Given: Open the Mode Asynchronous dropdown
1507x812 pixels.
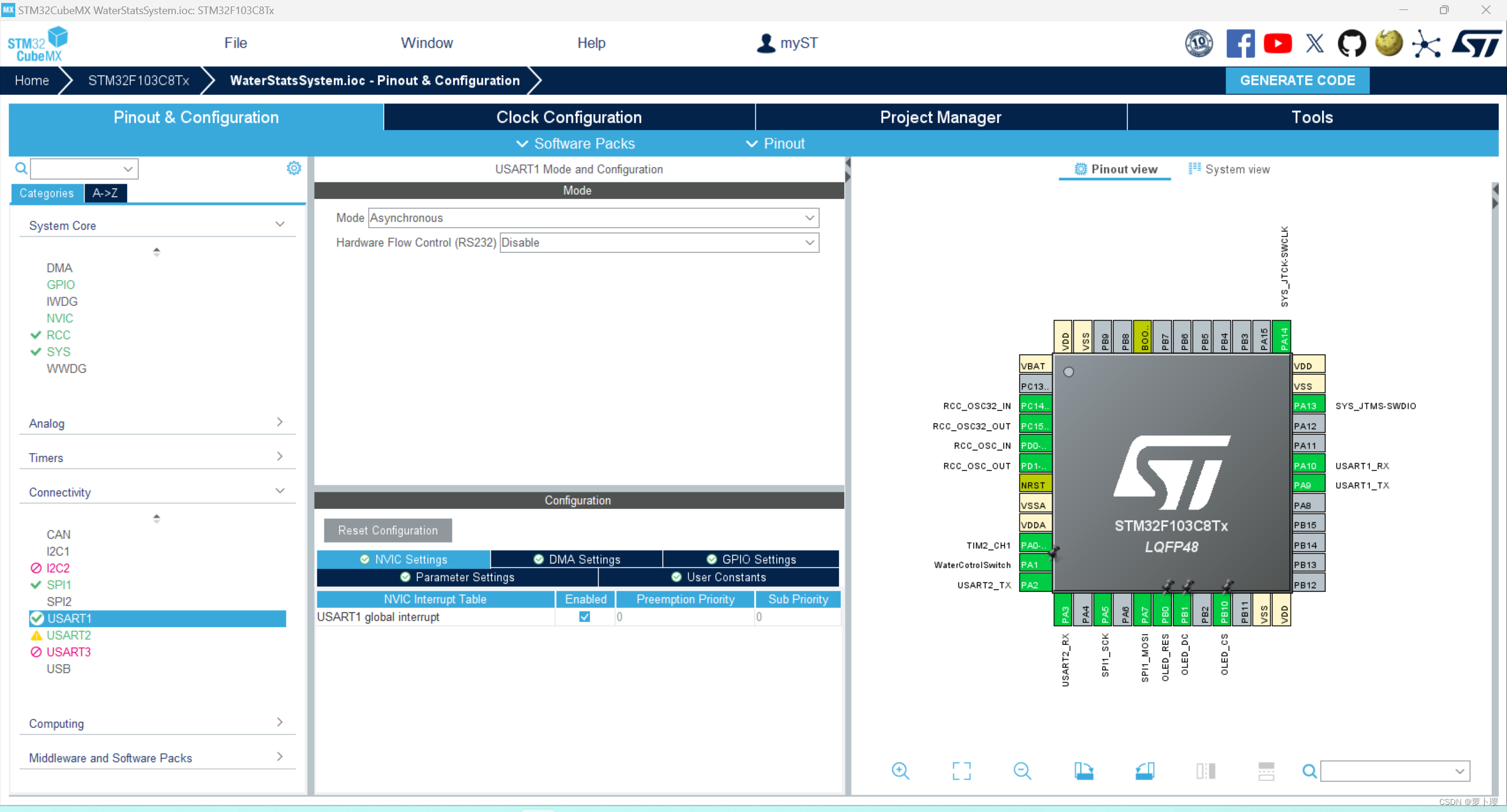Looking at the screenshot, I should coord(593,218).
